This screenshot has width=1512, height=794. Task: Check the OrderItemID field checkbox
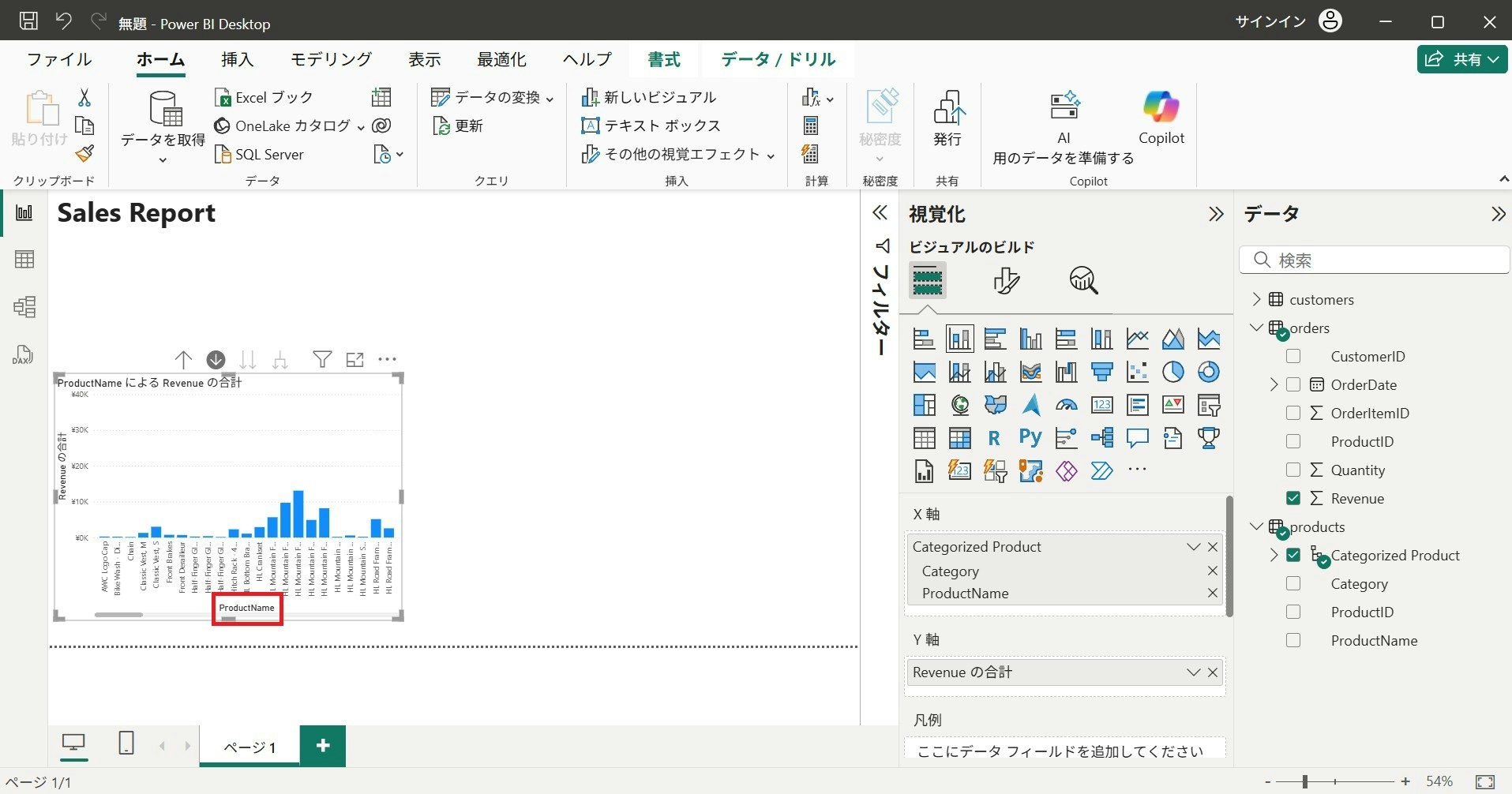click(1293, 413)
